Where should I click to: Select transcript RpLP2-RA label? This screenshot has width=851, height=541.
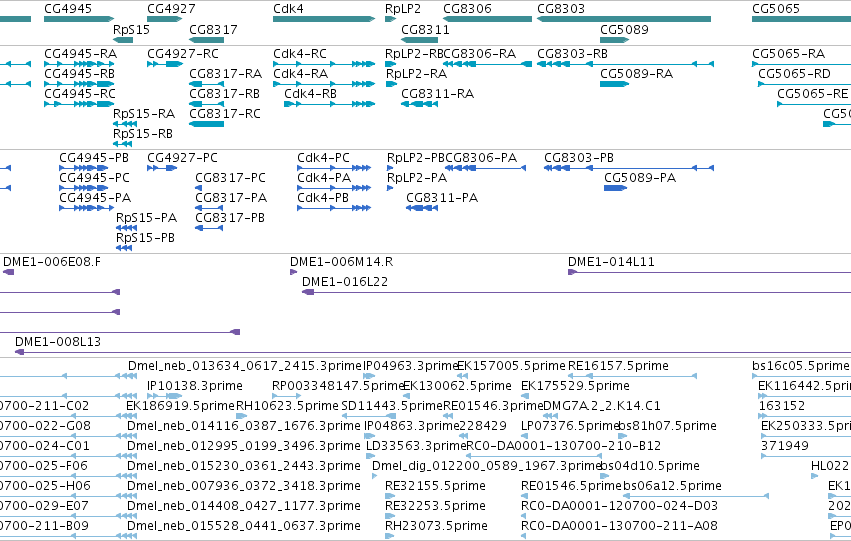pos(416,74)
